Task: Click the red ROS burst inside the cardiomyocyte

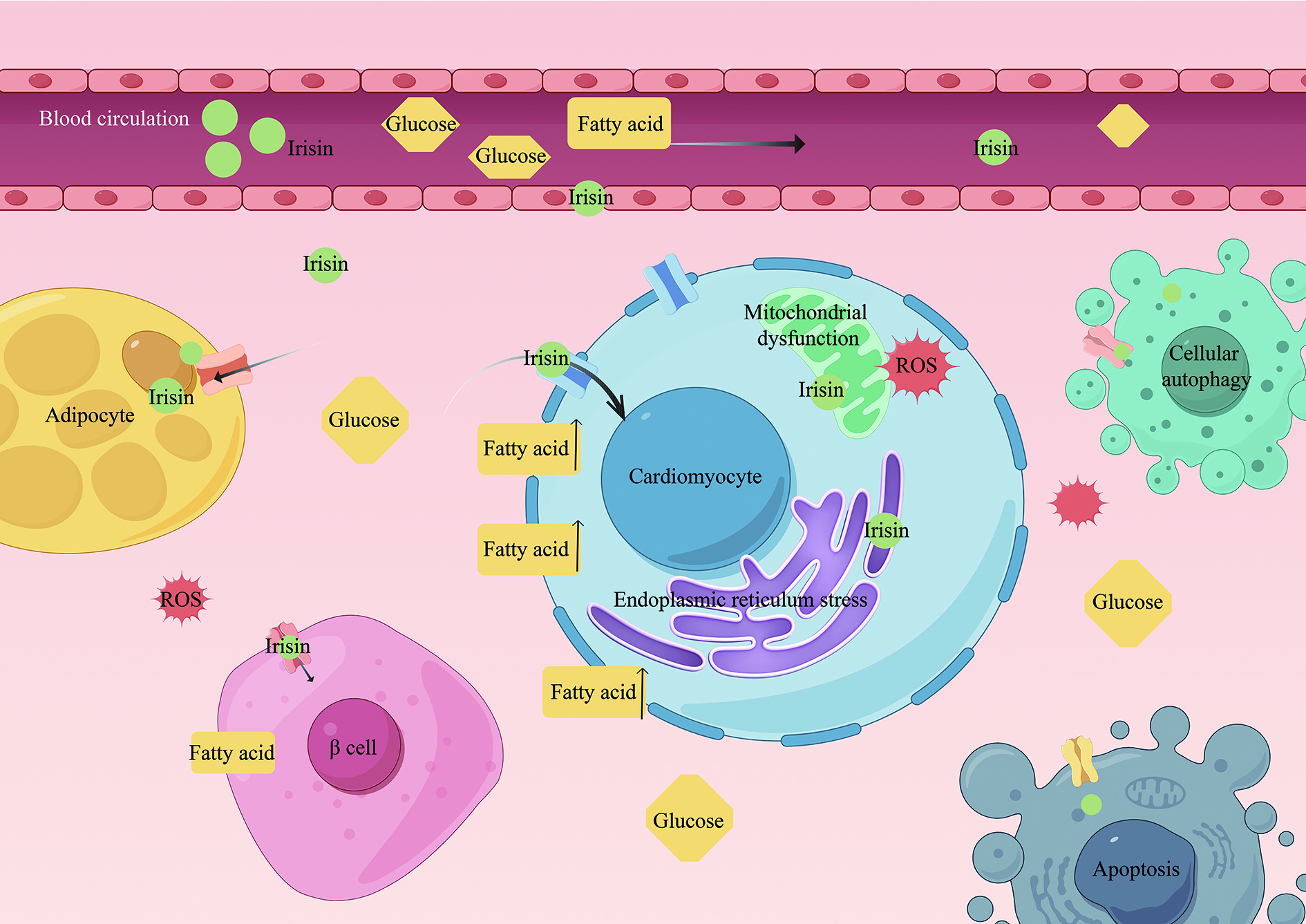Action: click(x=918, y=366)
